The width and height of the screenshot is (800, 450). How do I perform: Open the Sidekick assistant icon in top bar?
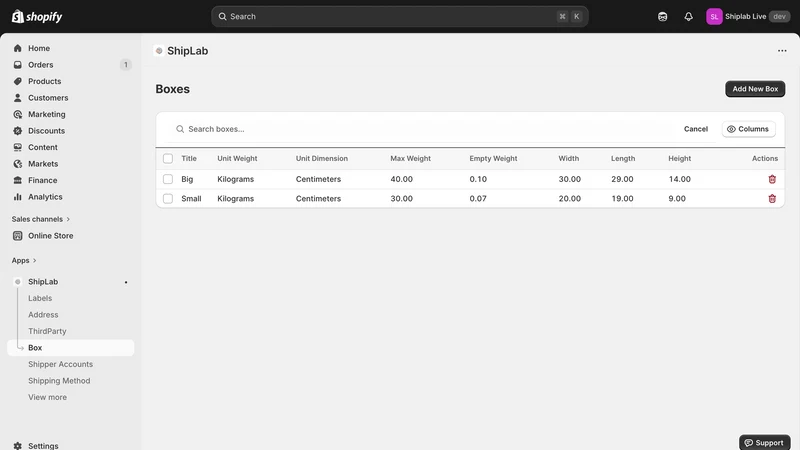(662, 16)
